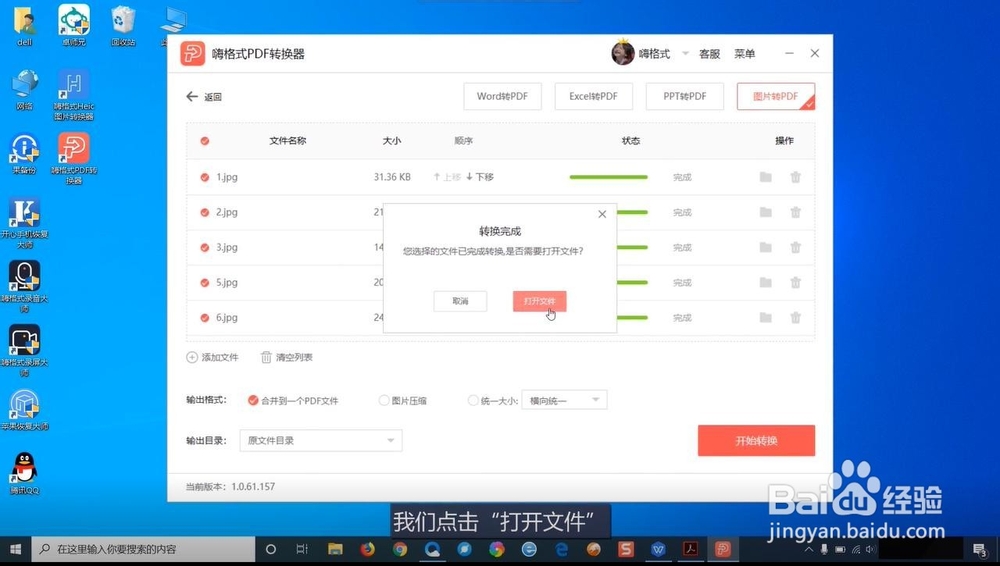Uncheck the 3.jpg file checkbox

point(205,248)
